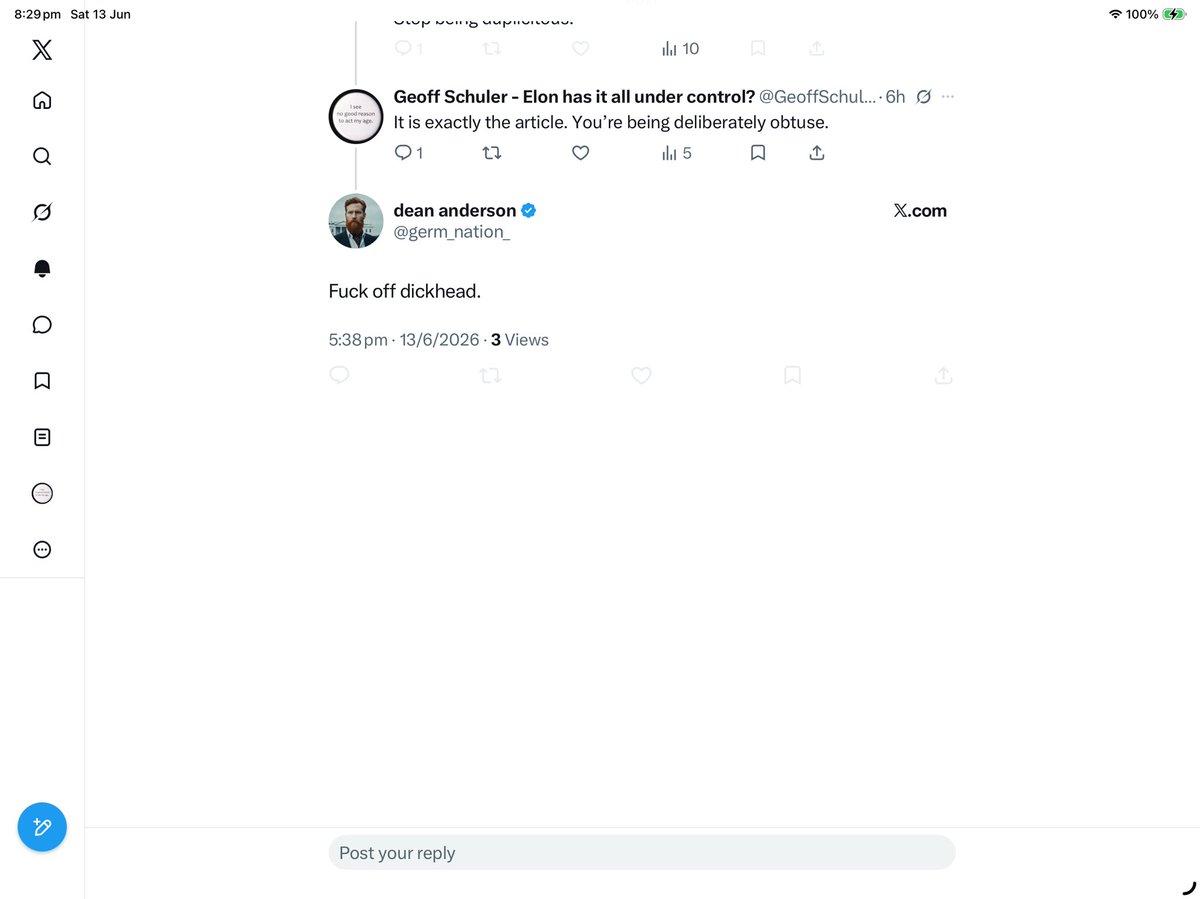Like Geoff Schuler's reply
The height and width of the screenshot is (899, 1200).
click(580, 153)
